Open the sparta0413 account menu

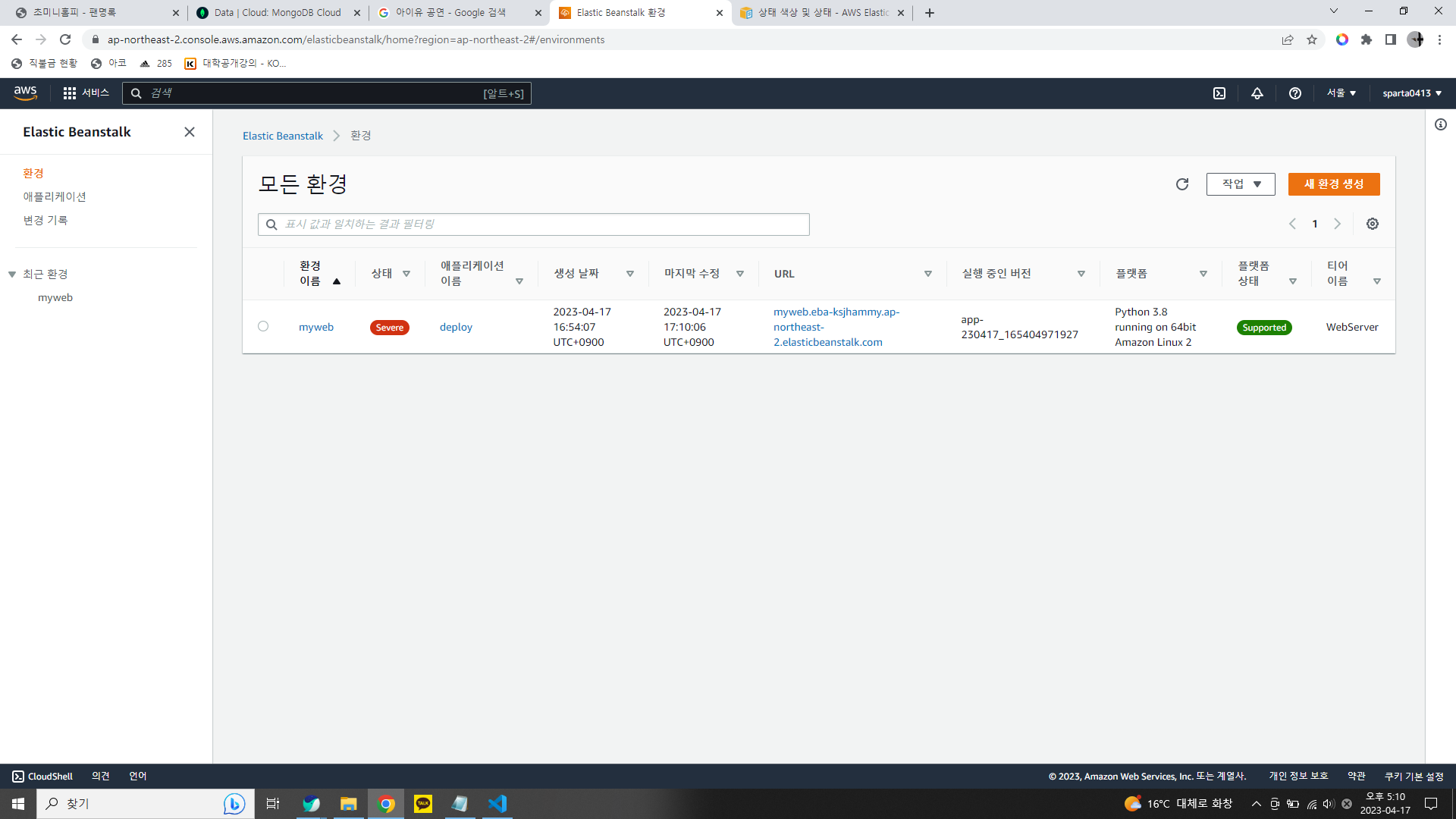pos(1411,93)
